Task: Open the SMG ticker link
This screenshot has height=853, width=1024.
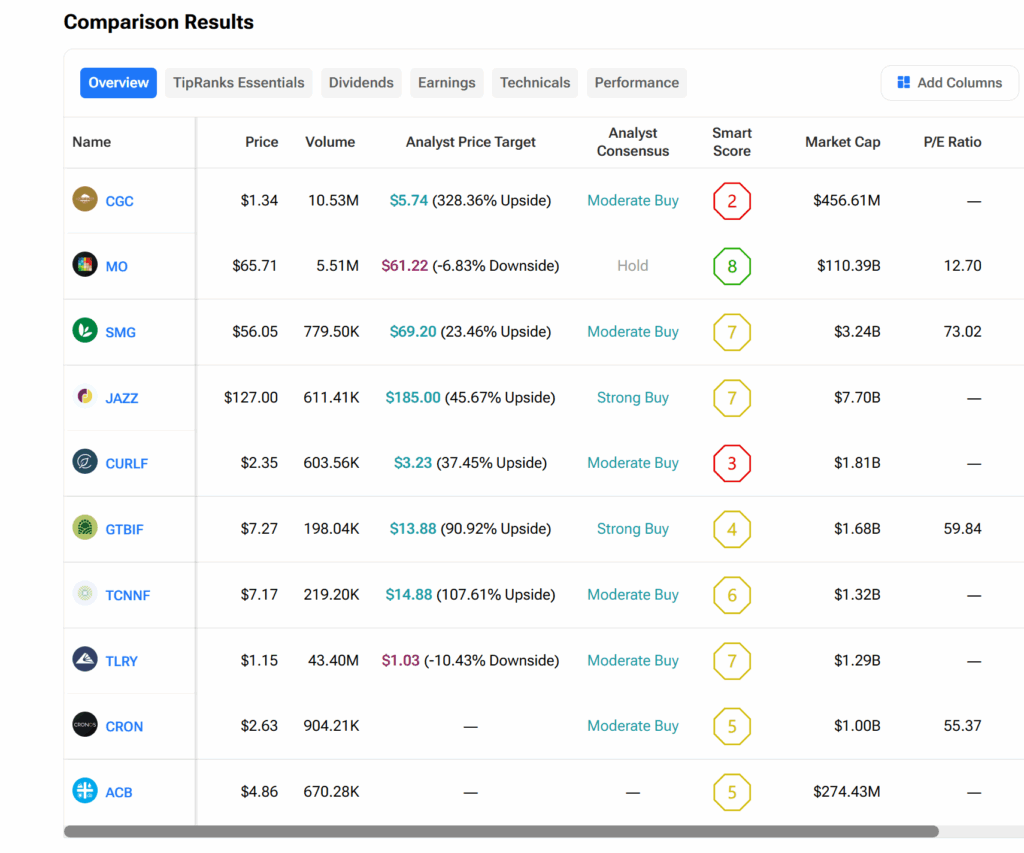Action: tap(121, 332)
